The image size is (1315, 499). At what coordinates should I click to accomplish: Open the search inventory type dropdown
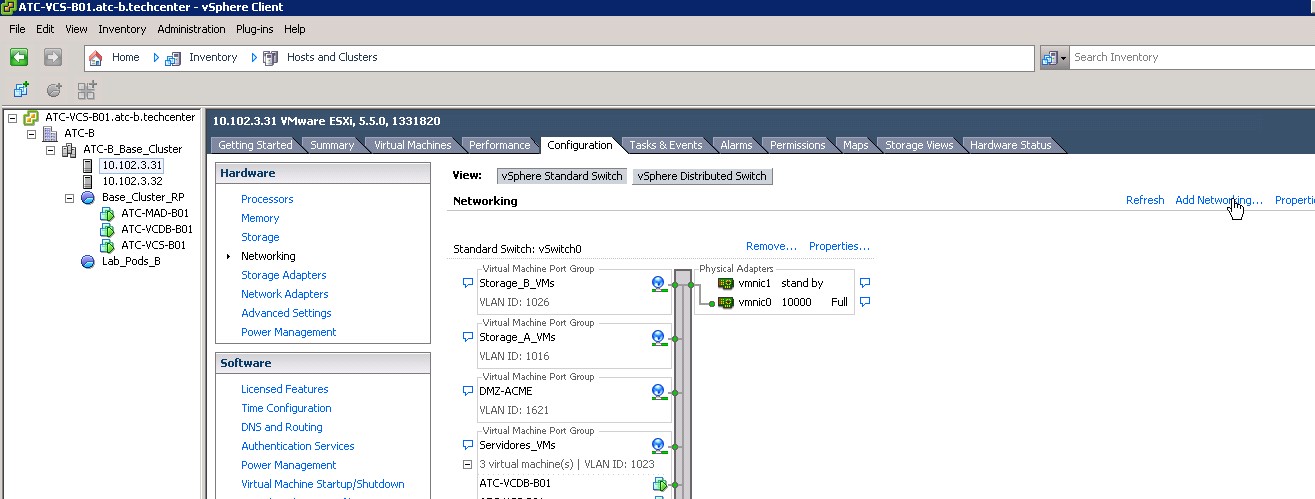pyautogui.click(x=1054, y=58)
